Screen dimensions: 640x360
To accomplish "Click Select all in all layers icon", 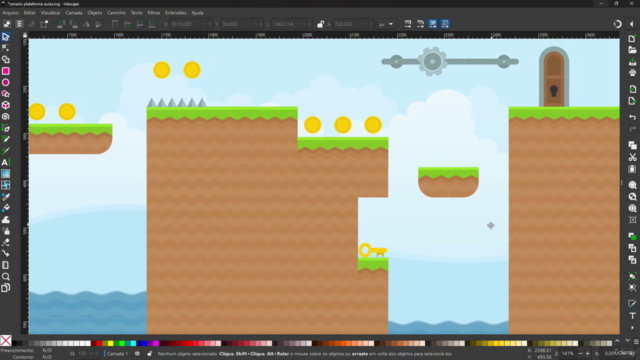I will coord(19,24).
